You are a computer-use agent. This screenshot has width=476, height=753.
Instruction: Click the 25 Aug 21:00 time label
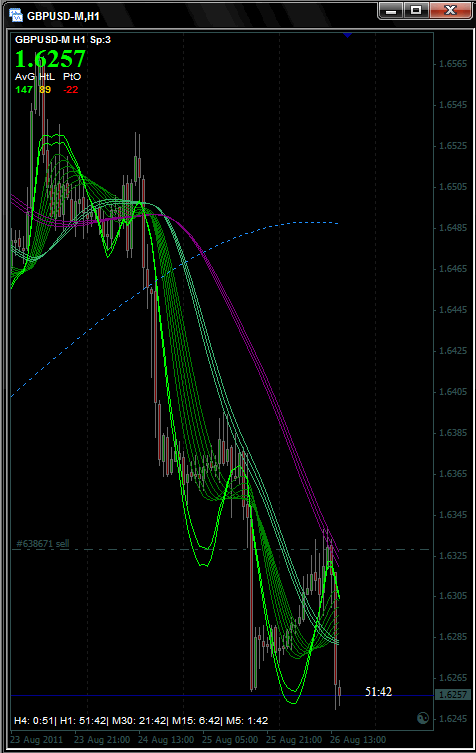click(293, 740)
